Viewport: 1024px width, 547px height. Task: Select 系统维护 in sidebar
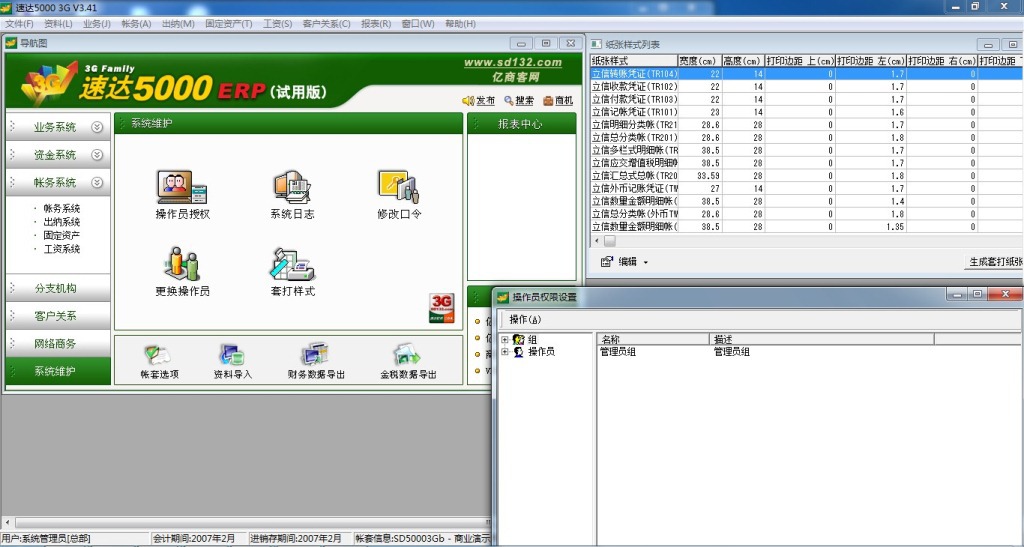tap(58, 371)
